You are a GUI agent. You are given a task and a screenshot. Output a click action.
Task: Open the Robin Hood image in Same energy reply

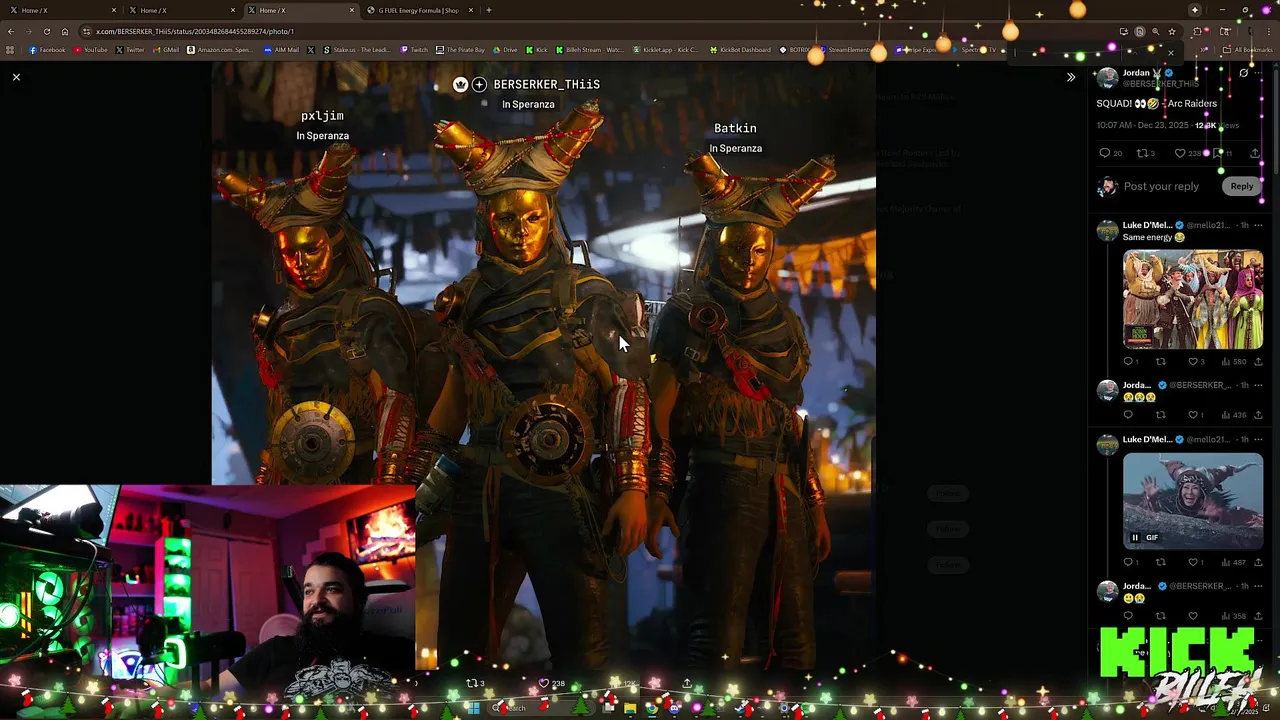[x=1193, y=299]
